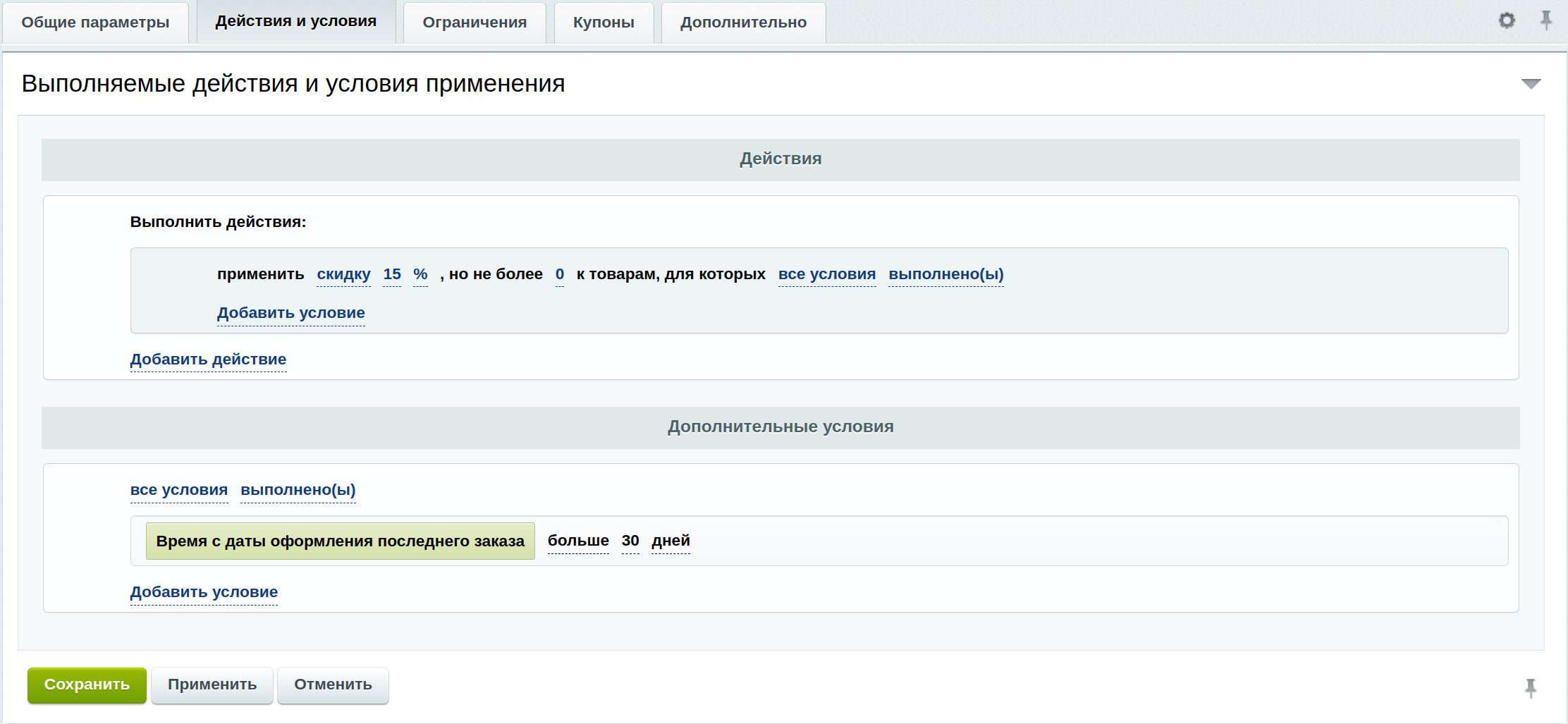This screenshot has width=1568, height=724.
Task: Click Добавить условие inside the action block
Action: click(x=290, y=313)
